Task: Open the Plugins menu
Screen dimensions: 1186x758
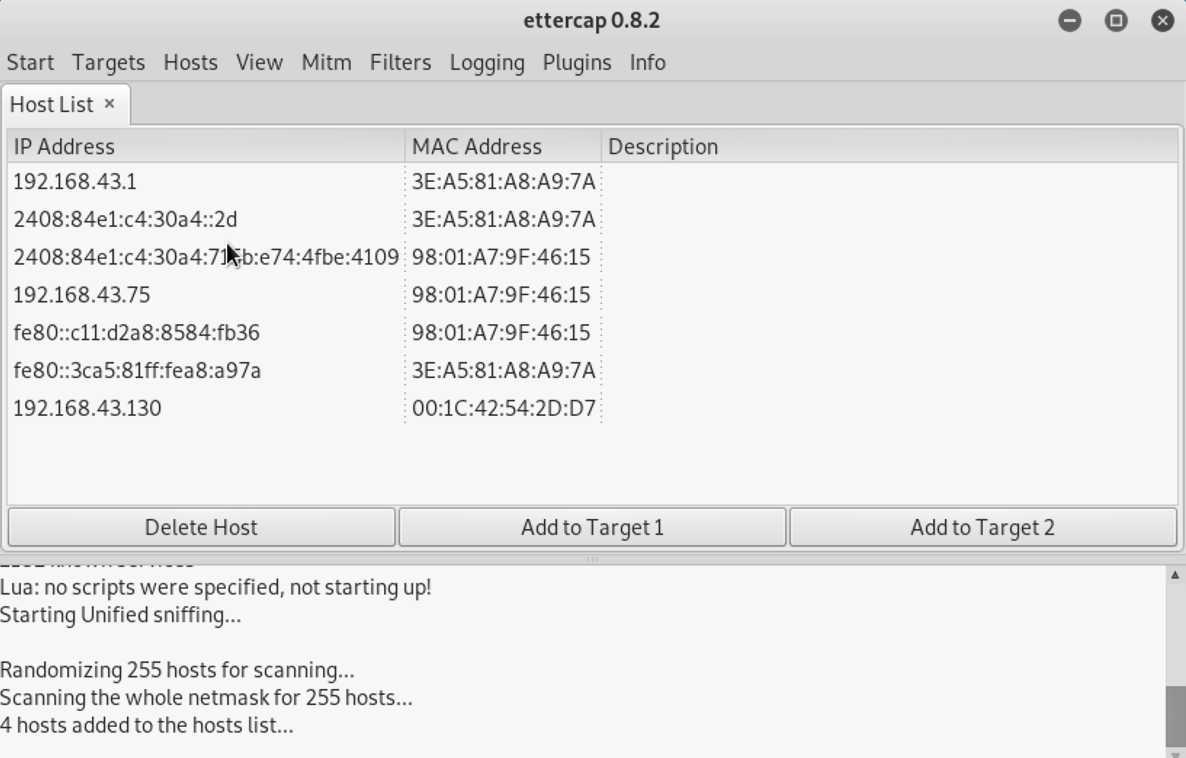Action: click(x=577, y=62)
